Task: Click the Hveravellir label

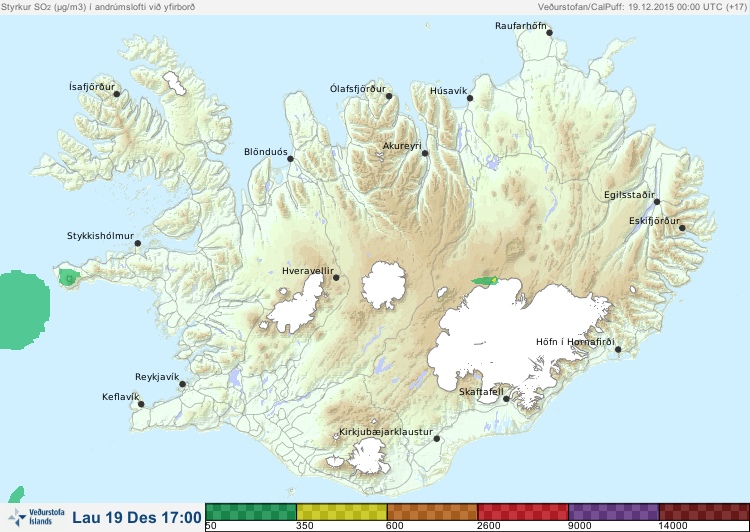Action: coord(308,271)
